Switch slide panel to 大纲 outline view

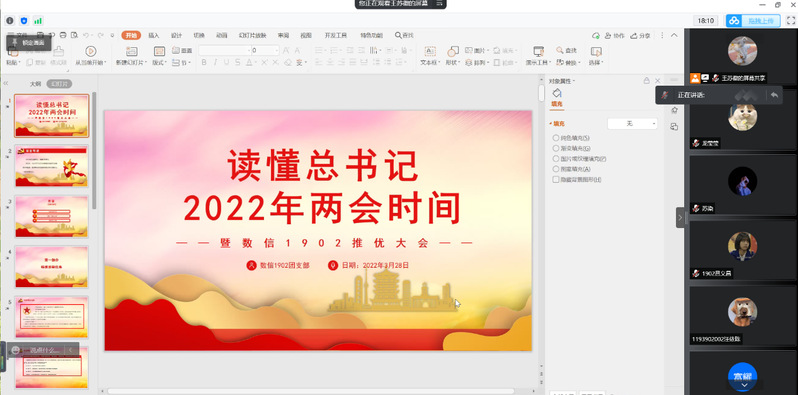tap(36, 84)
